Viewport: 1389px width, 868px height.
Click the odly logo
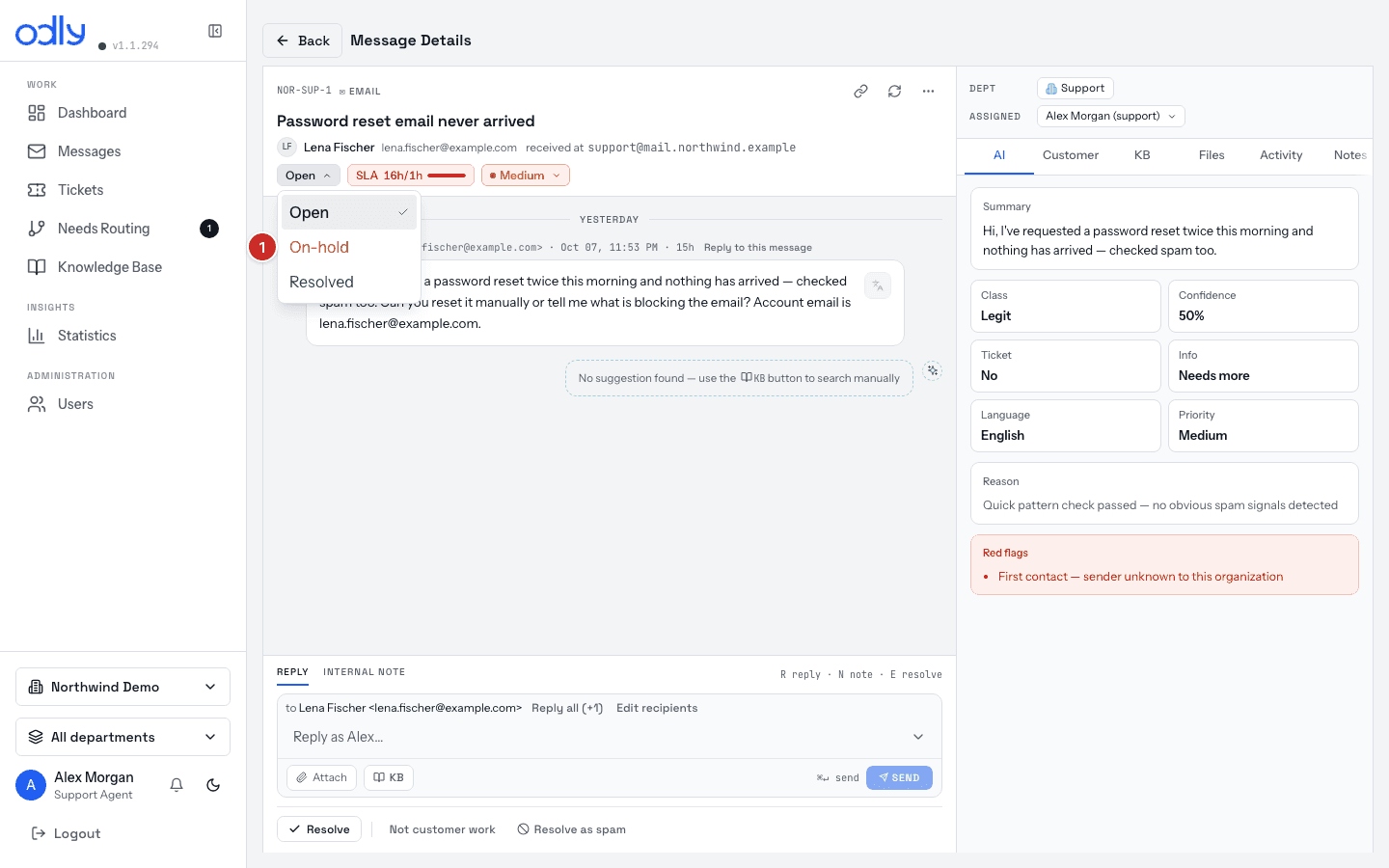coord(51,31)
